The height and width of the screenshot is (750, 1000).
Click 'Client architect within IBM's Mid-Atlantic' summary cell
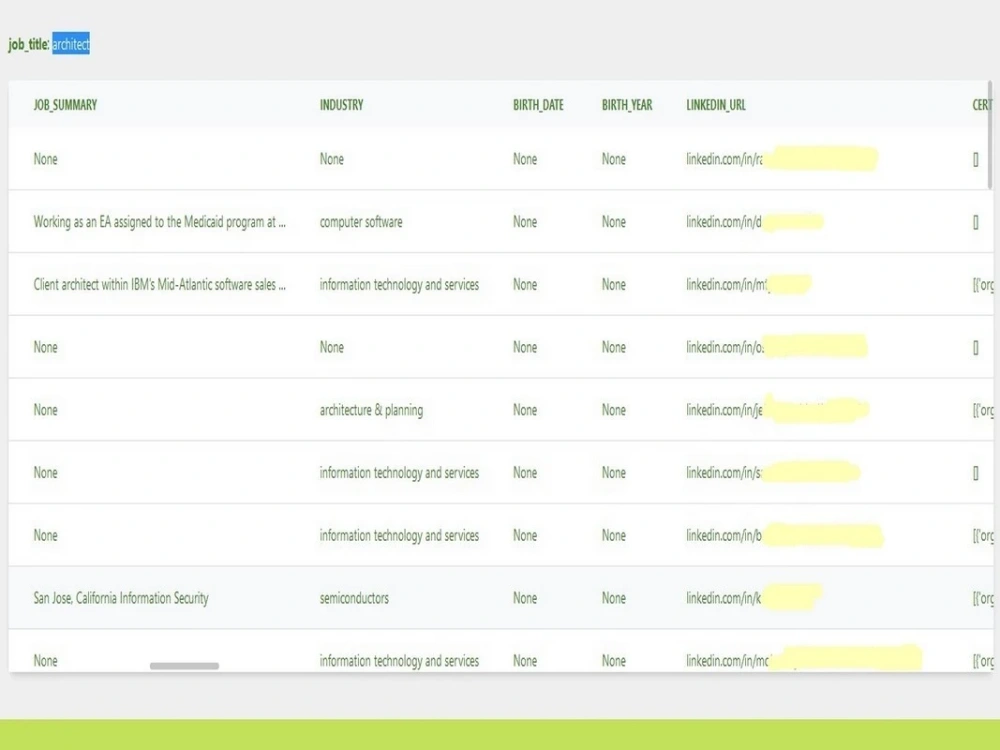tap(159, 284)
